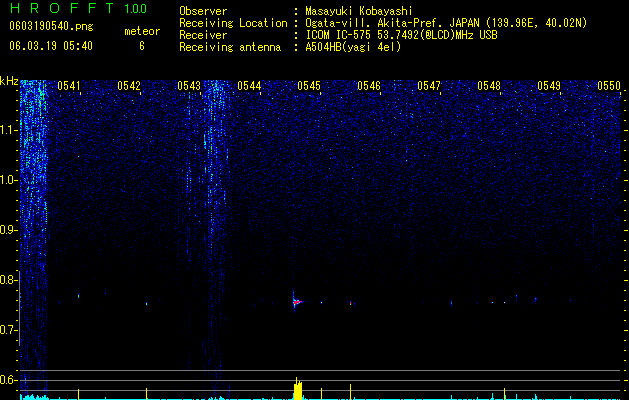Click the 0542 time marker

pos(129,86)
